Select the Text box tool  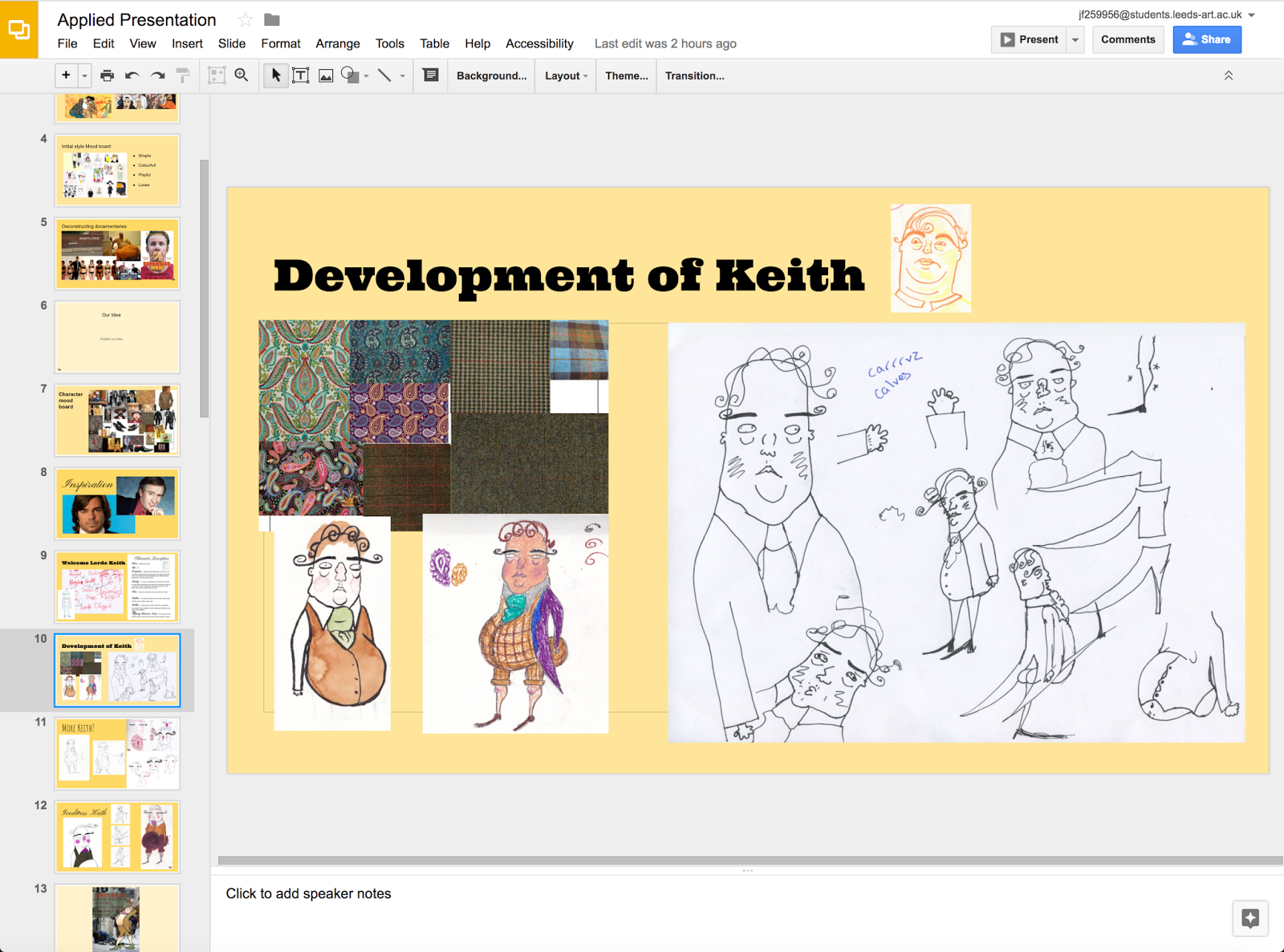point(301,75)
